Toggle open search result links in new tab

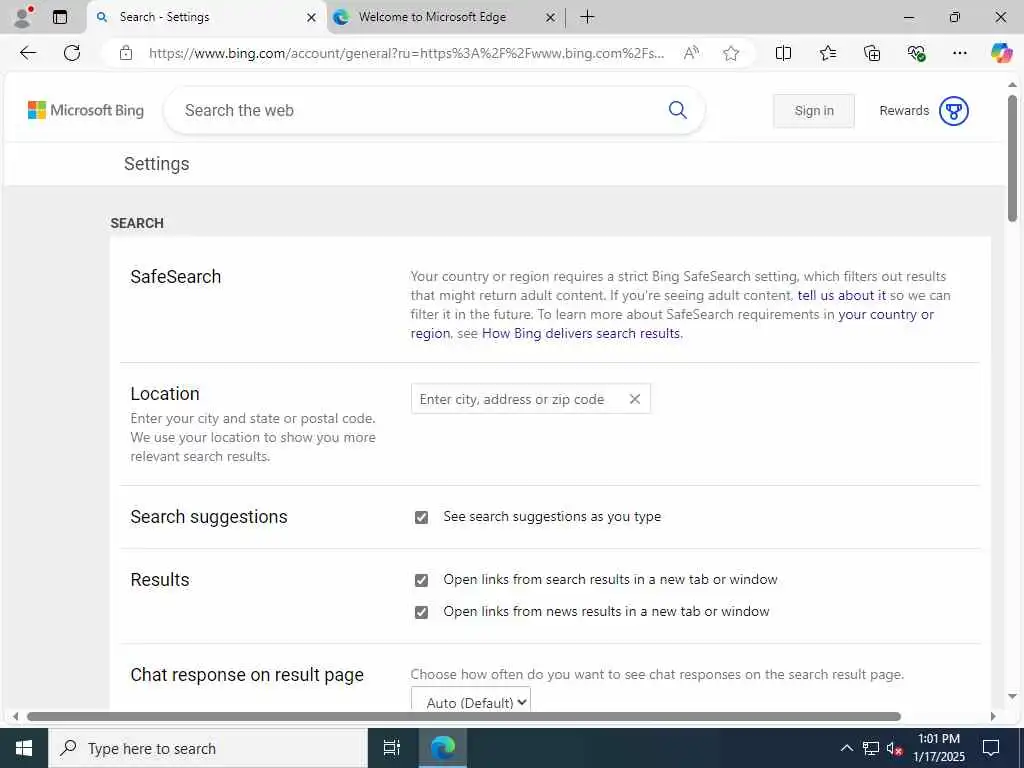tap(421, 580)
